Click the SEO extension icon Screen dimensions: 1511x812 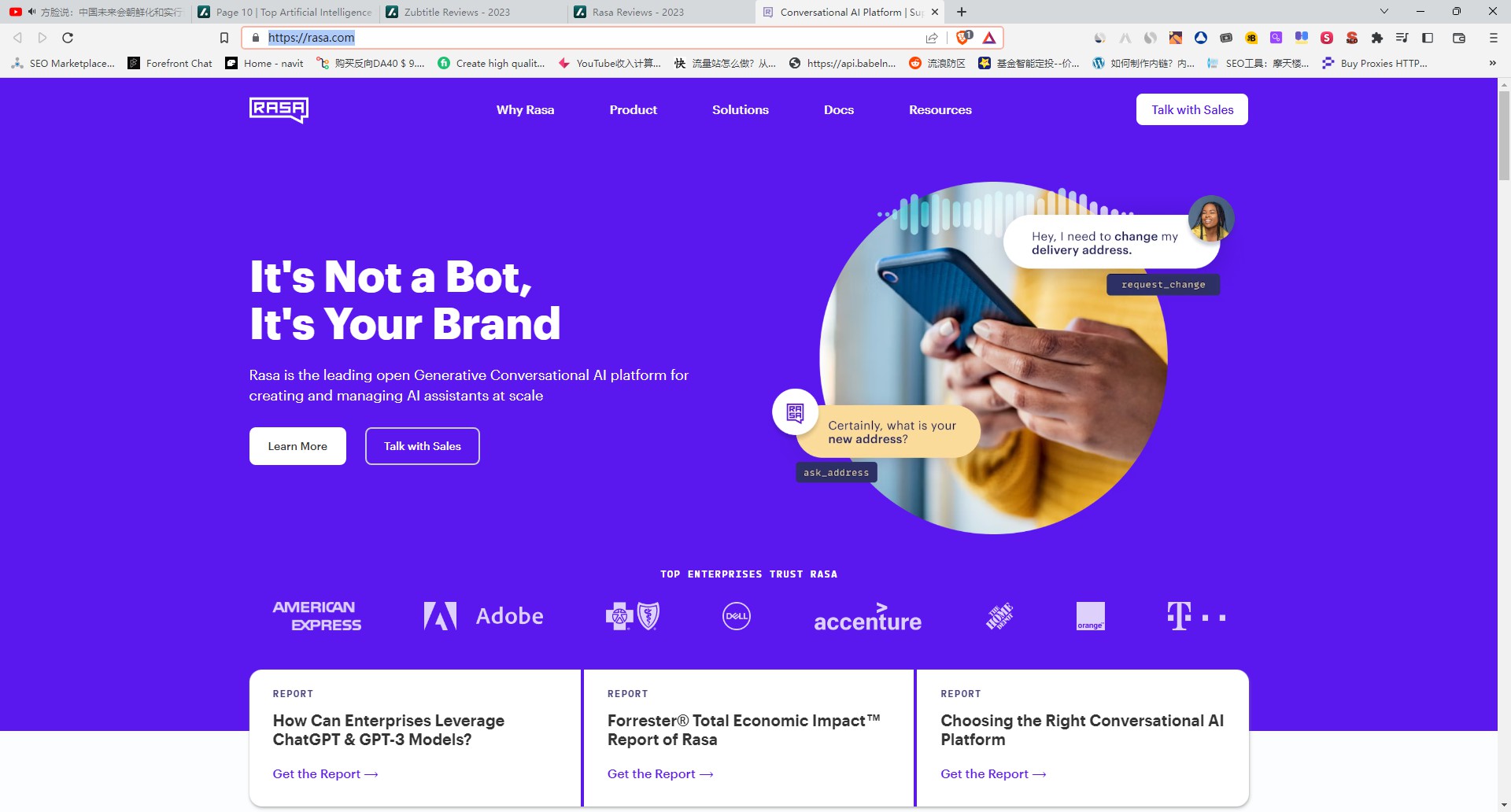[x=1352, y=38]
